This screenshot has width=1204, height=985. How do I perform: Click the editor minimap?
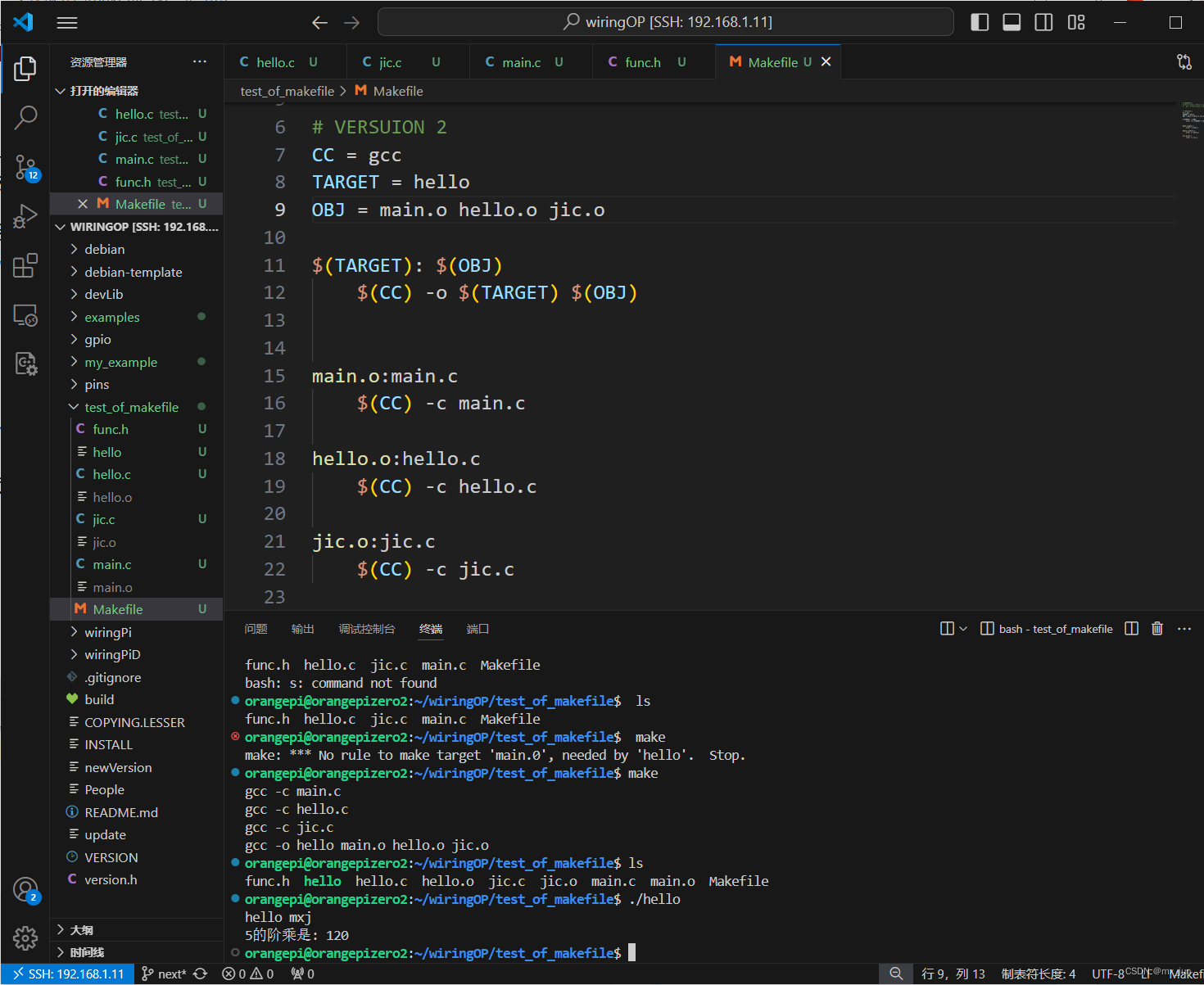1192,120
